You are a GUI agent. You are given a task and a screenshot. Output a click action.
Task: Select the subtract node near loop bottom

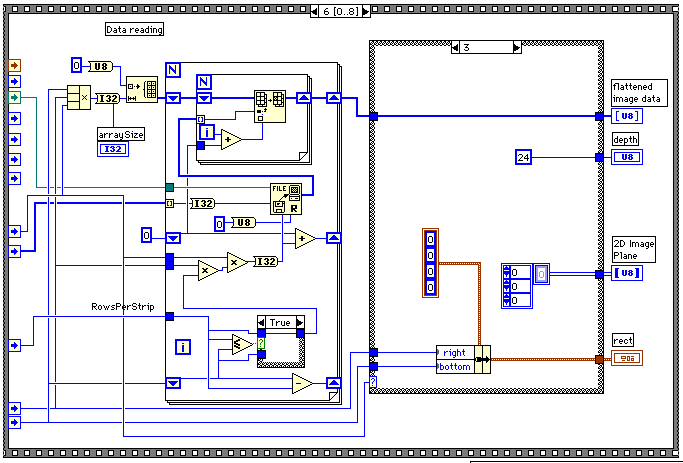tap(302, 383)
